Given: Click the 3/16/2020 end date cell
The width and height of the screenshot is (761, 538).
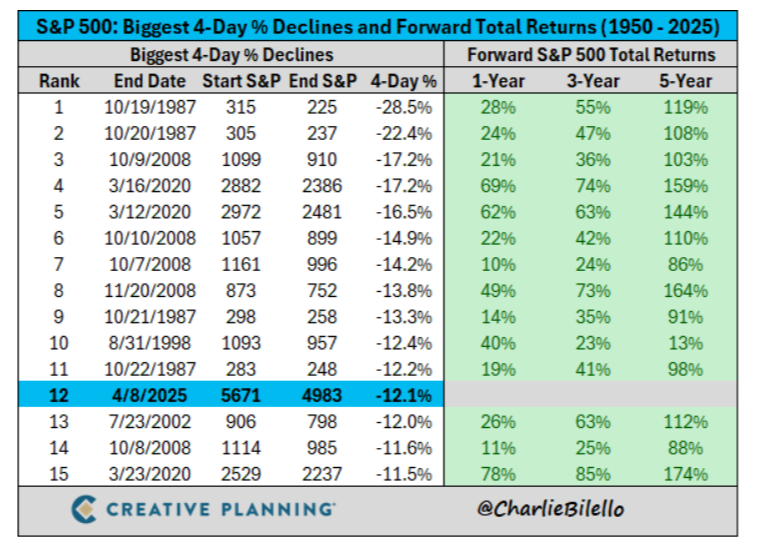Looking at the screenshot, I should click(150, 185).
